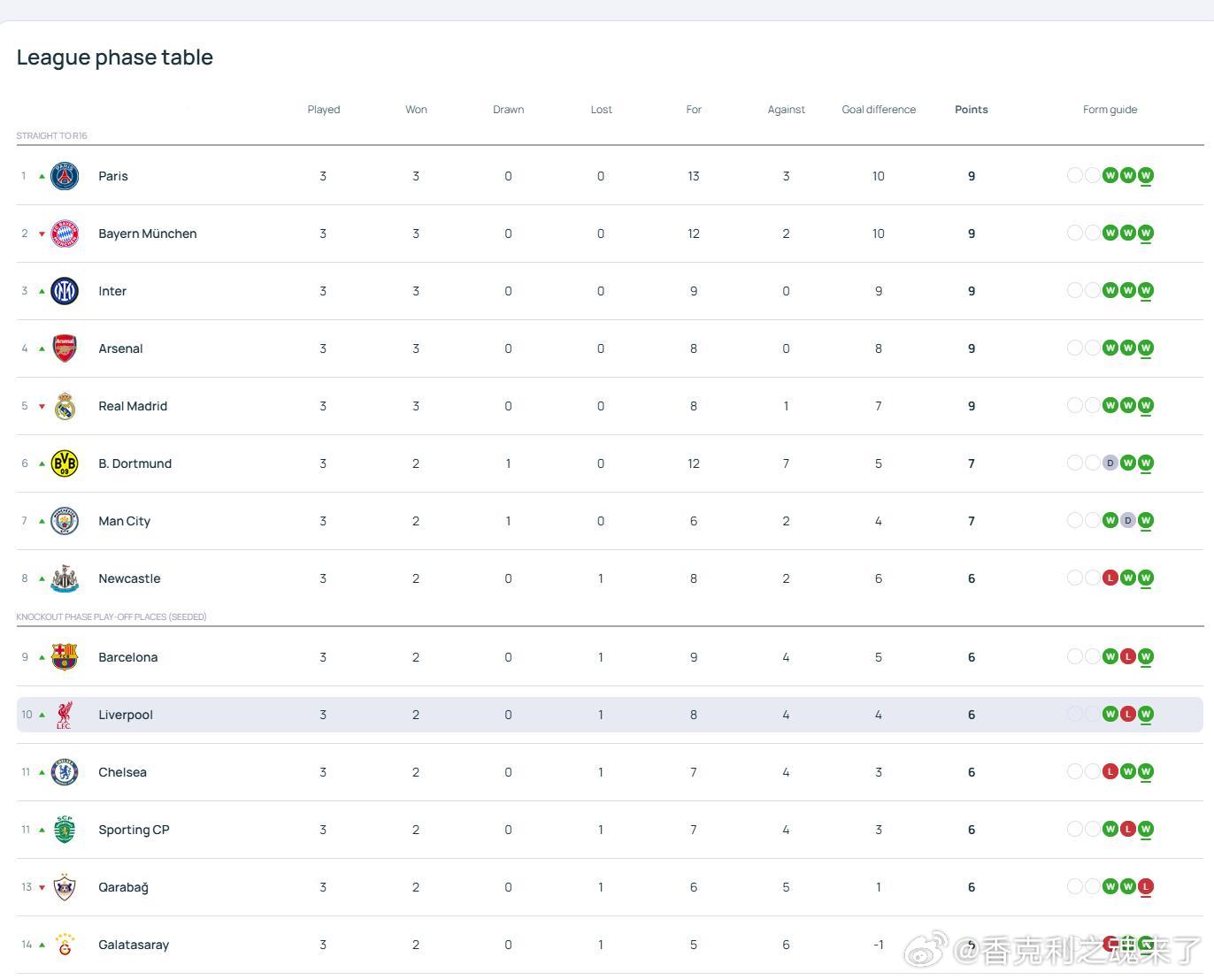Open the Chelsea team link
Viewport: 1214px width, 980px height.
(x=123, y=772)
